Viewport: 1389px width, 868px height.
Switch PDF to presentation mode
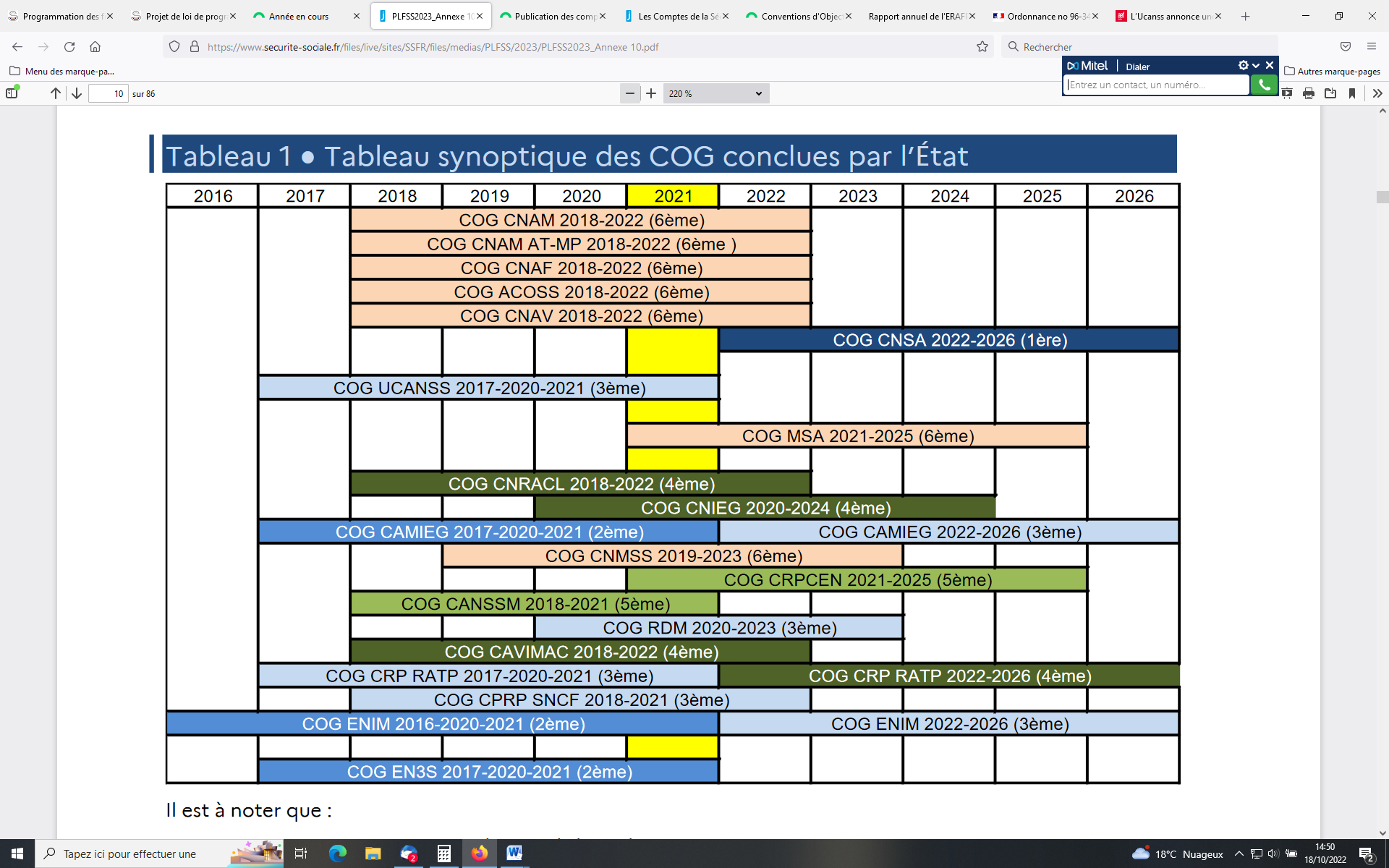coord(1287,93)
